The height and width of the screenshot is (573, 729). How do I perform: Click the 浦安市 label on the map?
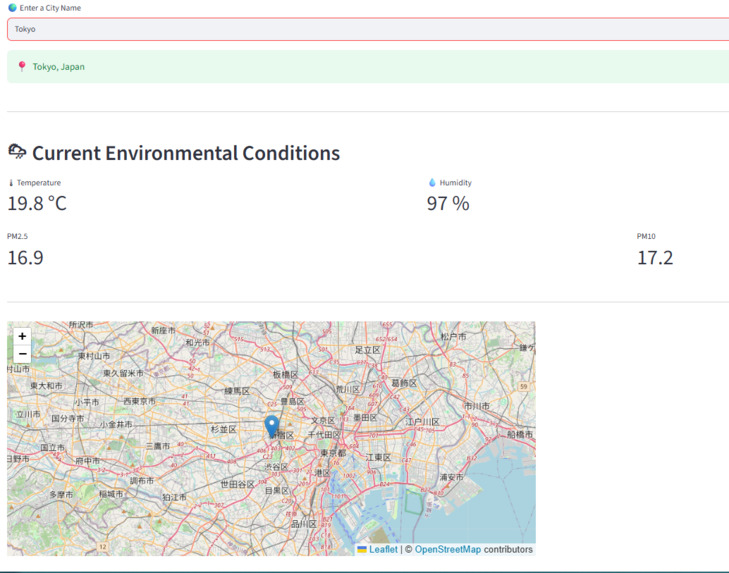[451, 477]
